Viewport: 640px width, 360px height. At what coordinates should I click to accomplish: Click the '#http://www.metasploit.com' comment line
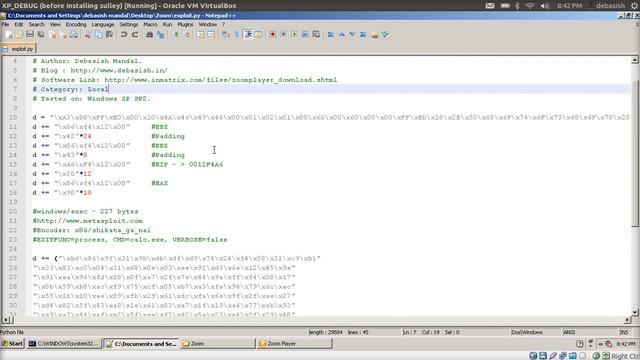(x=87, y=221)
